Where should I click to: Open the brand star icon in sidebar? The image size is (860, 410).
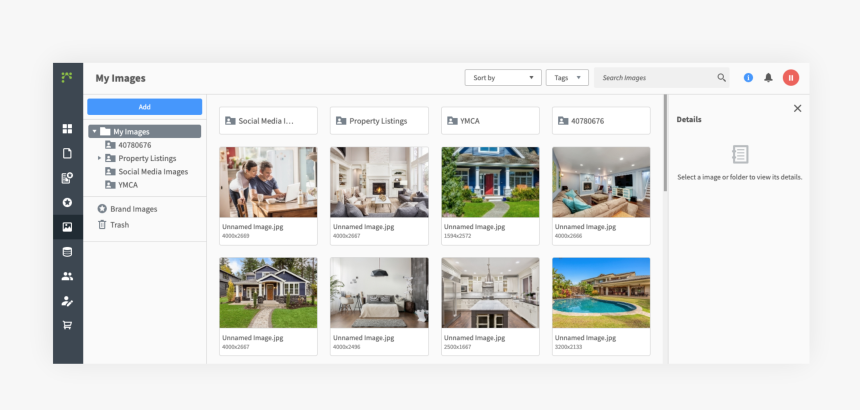point(67,202)
